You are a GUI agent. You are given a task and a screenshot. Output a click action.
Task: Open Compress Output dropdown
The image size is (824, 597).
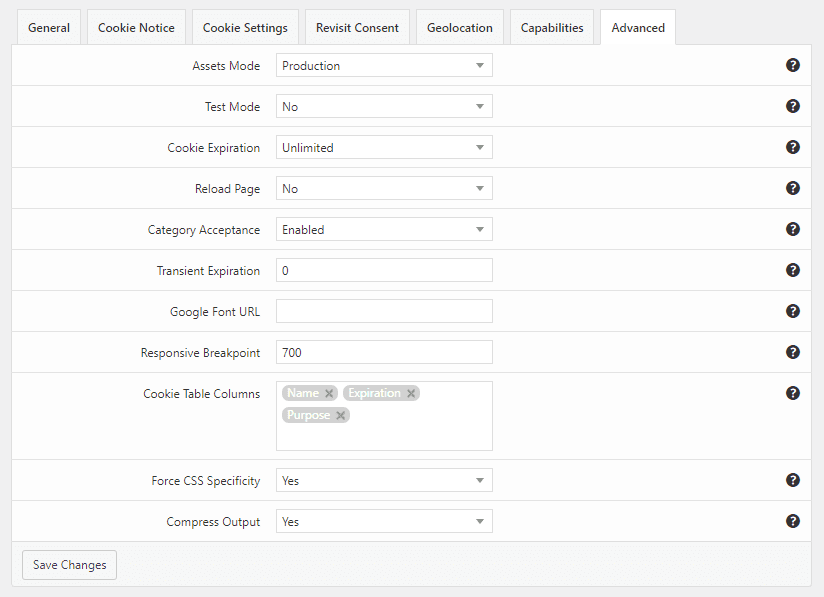tap(384, 522)
